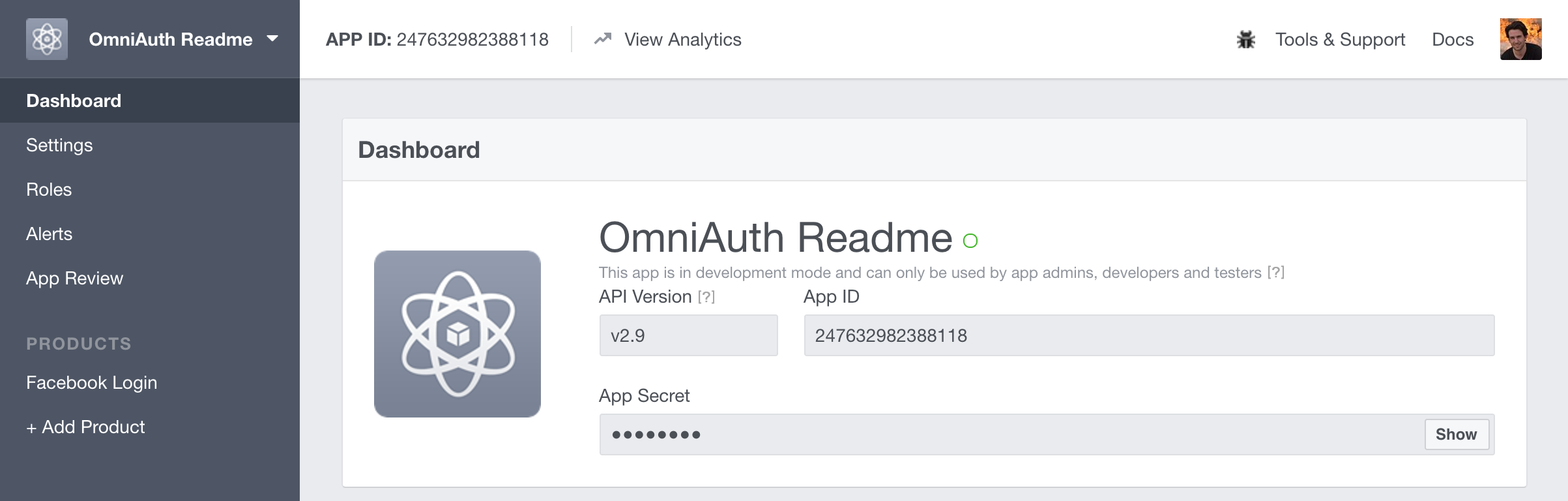Image resolution: width=1568 pixels, height=501 pixels.
Task: Open Docs link in top bar
Action: [1453, 40]
